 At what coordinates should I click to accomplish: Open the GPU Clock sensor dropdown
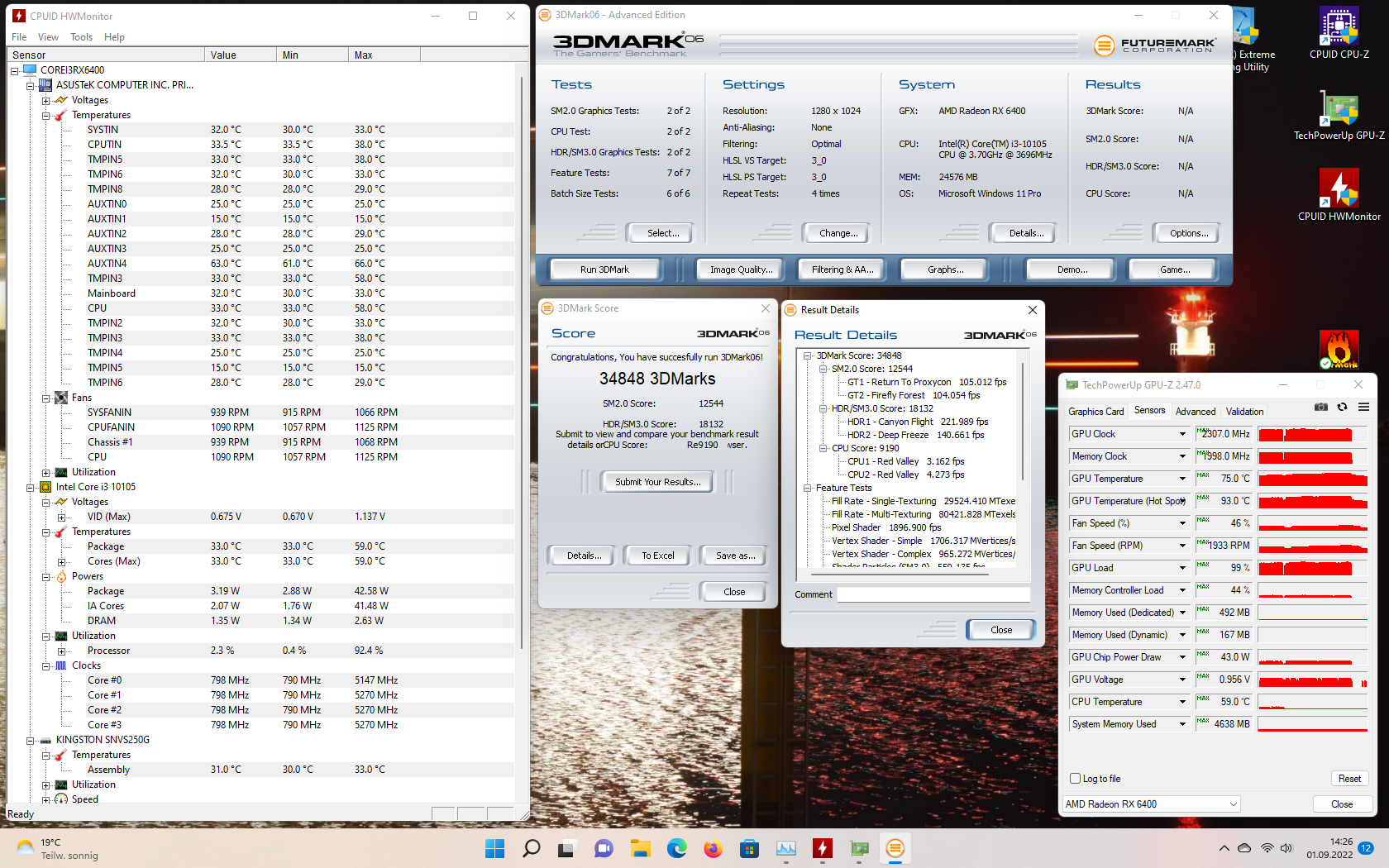point(1182,434)
